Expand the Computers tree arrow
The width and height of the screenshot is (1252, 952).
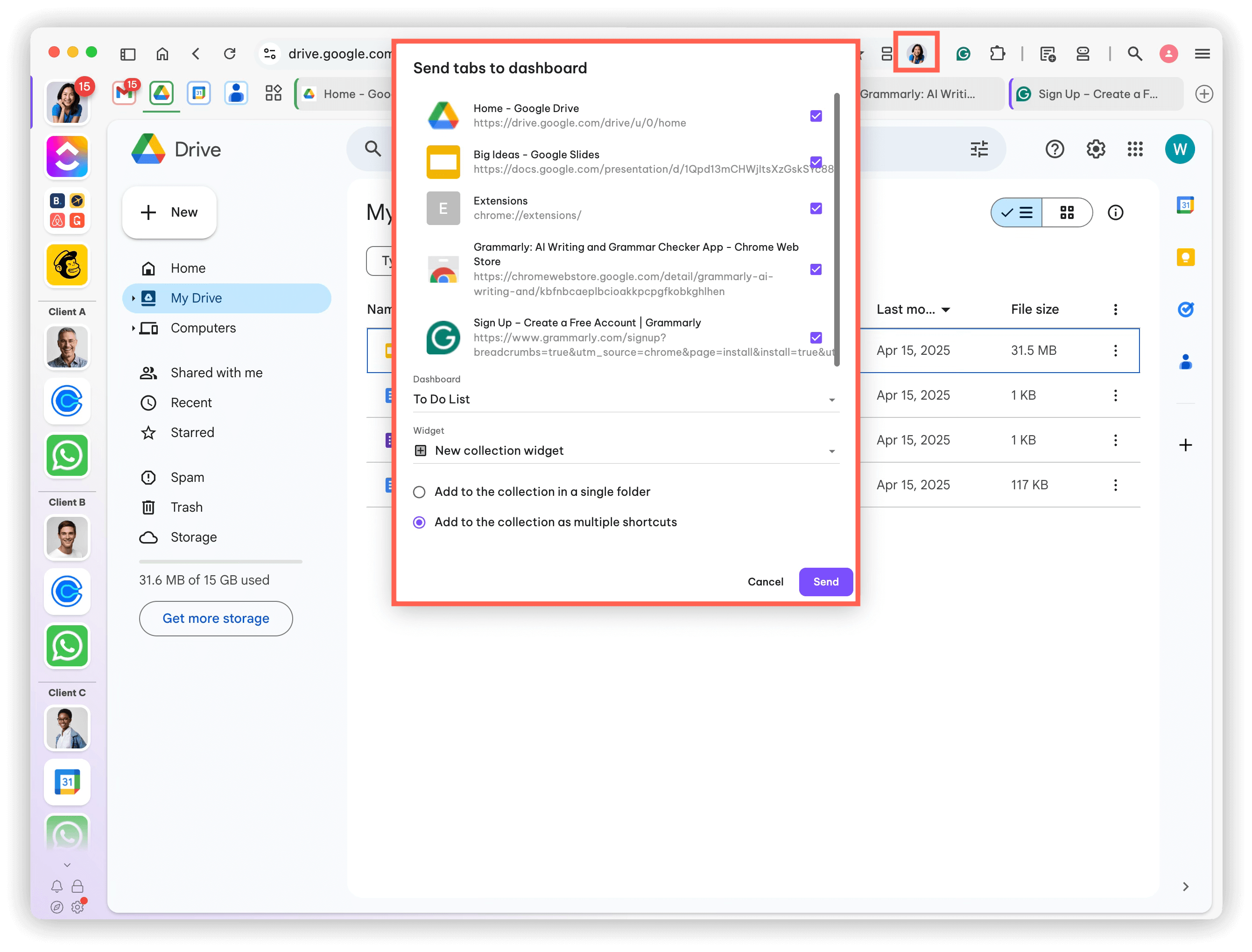point(133,328)
